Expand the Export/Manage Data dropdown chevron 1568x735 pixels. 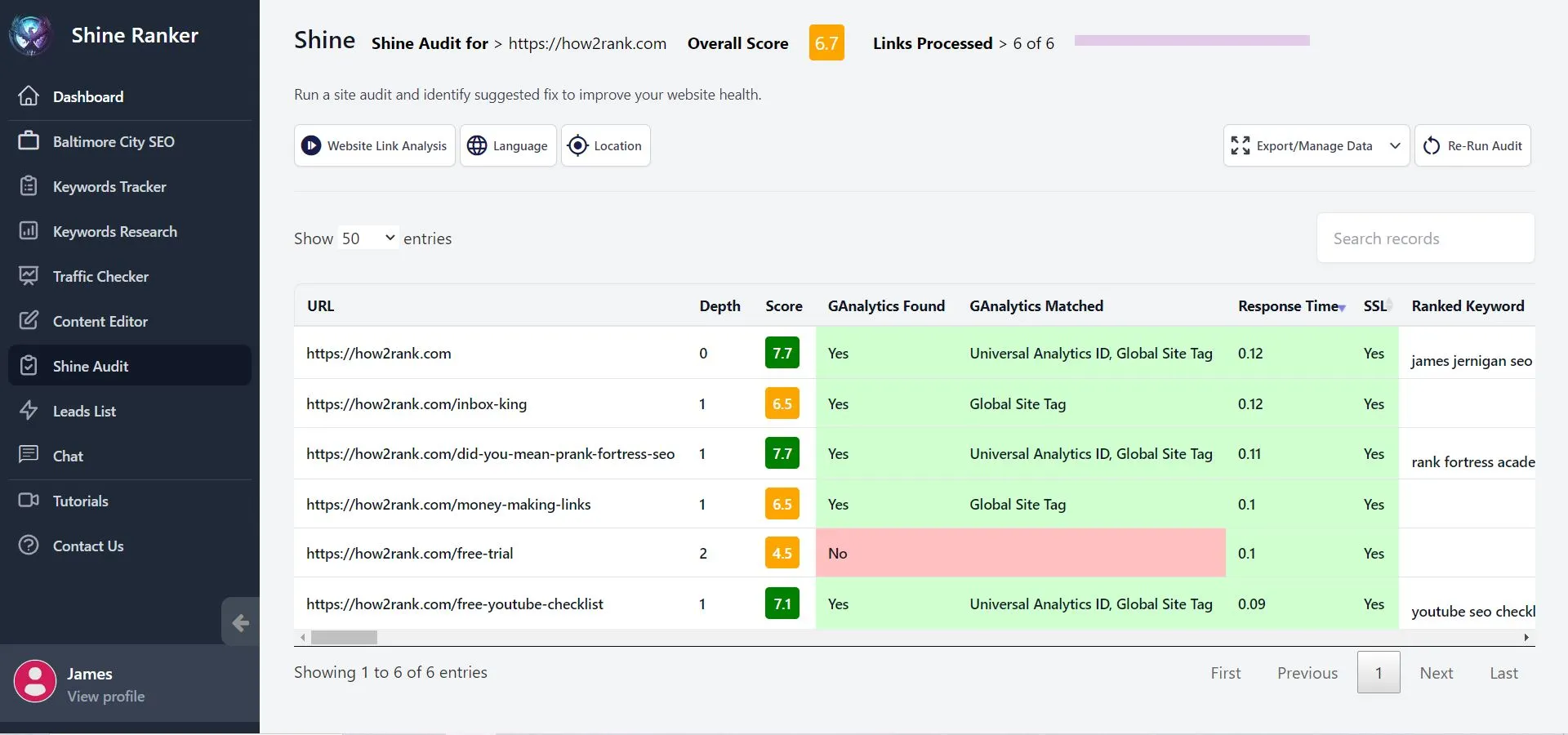(x=1395, y=145)
